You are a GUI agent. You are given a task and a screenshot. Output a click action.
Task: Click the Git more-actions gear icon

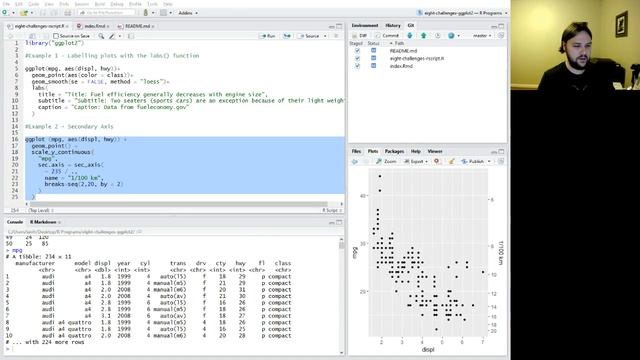pos(451,36)
